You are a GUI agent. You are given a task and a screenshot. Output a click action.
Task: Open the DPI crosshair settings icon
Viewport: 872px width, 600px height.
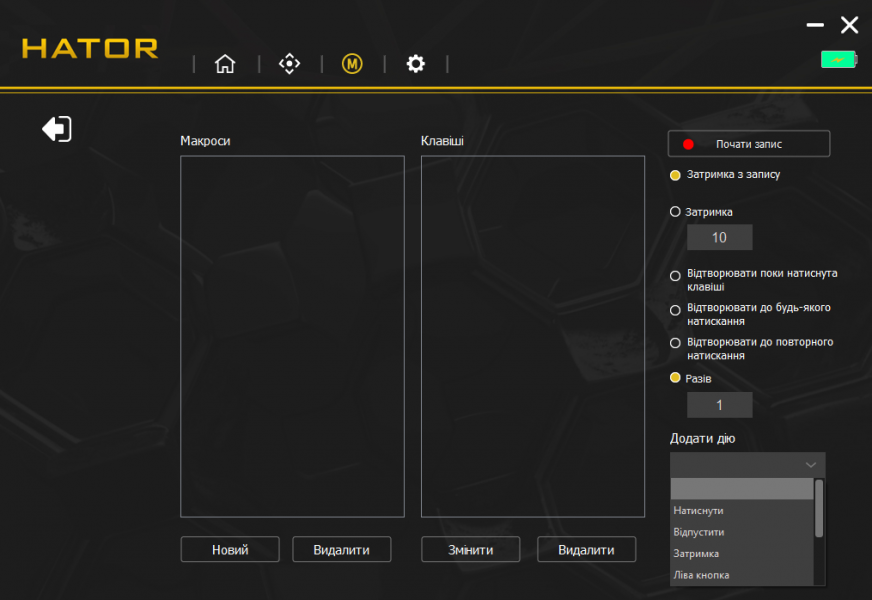coord(289,64)
